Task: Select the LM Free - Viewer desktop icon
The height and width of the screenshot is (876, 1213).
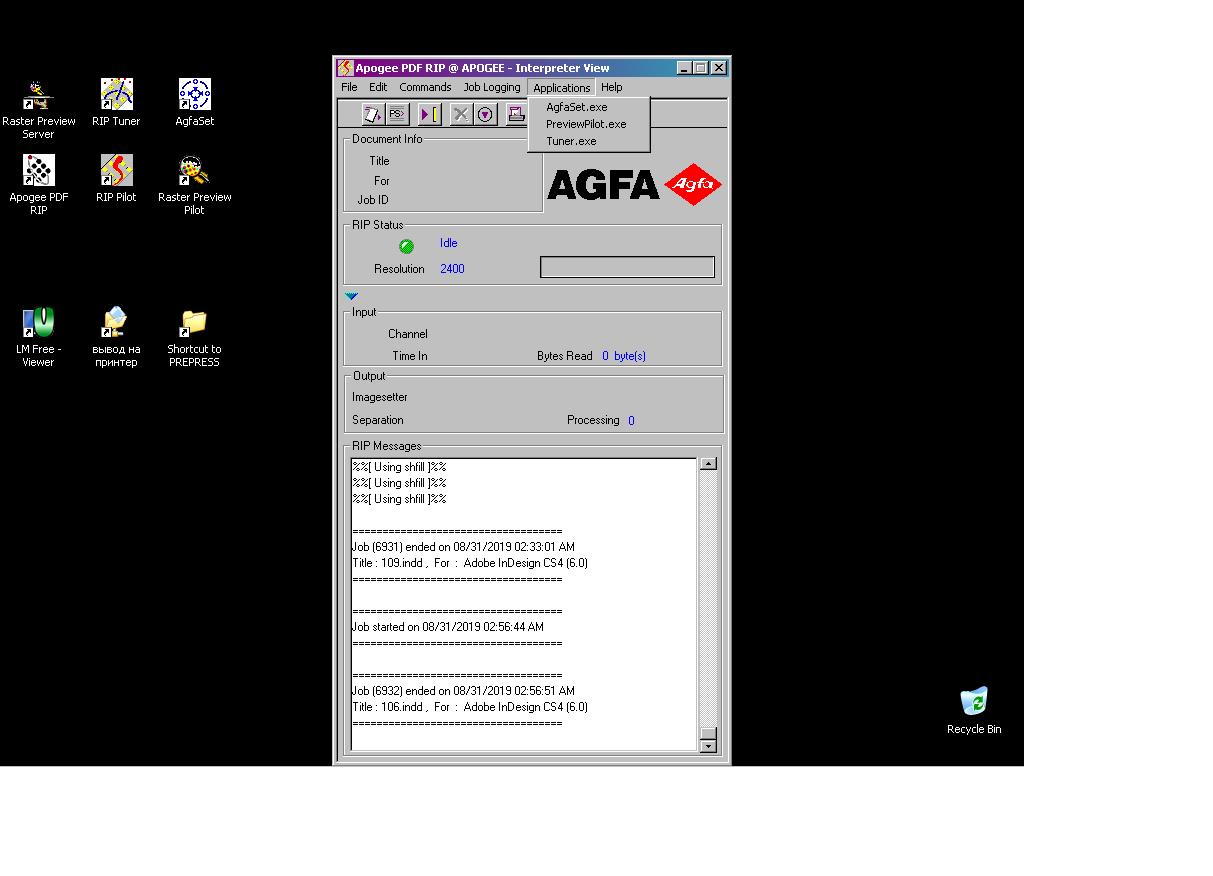Action: tap(39, 338)
